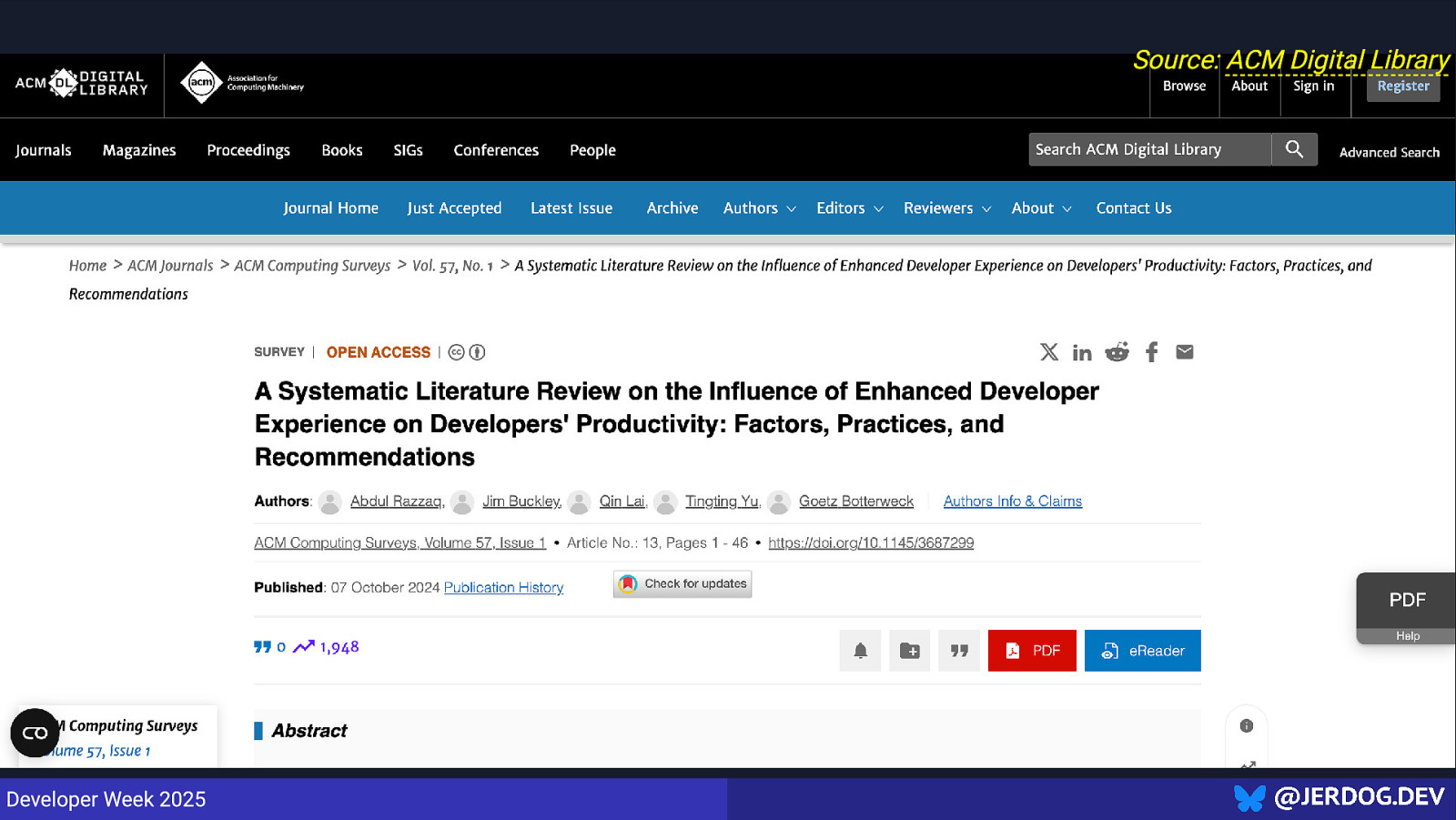This screenshot has width=1456, height=820.
Task: Open ACM Computing Surveys Volume 57 Issue 1 link
Action: [x=399, y=543]
